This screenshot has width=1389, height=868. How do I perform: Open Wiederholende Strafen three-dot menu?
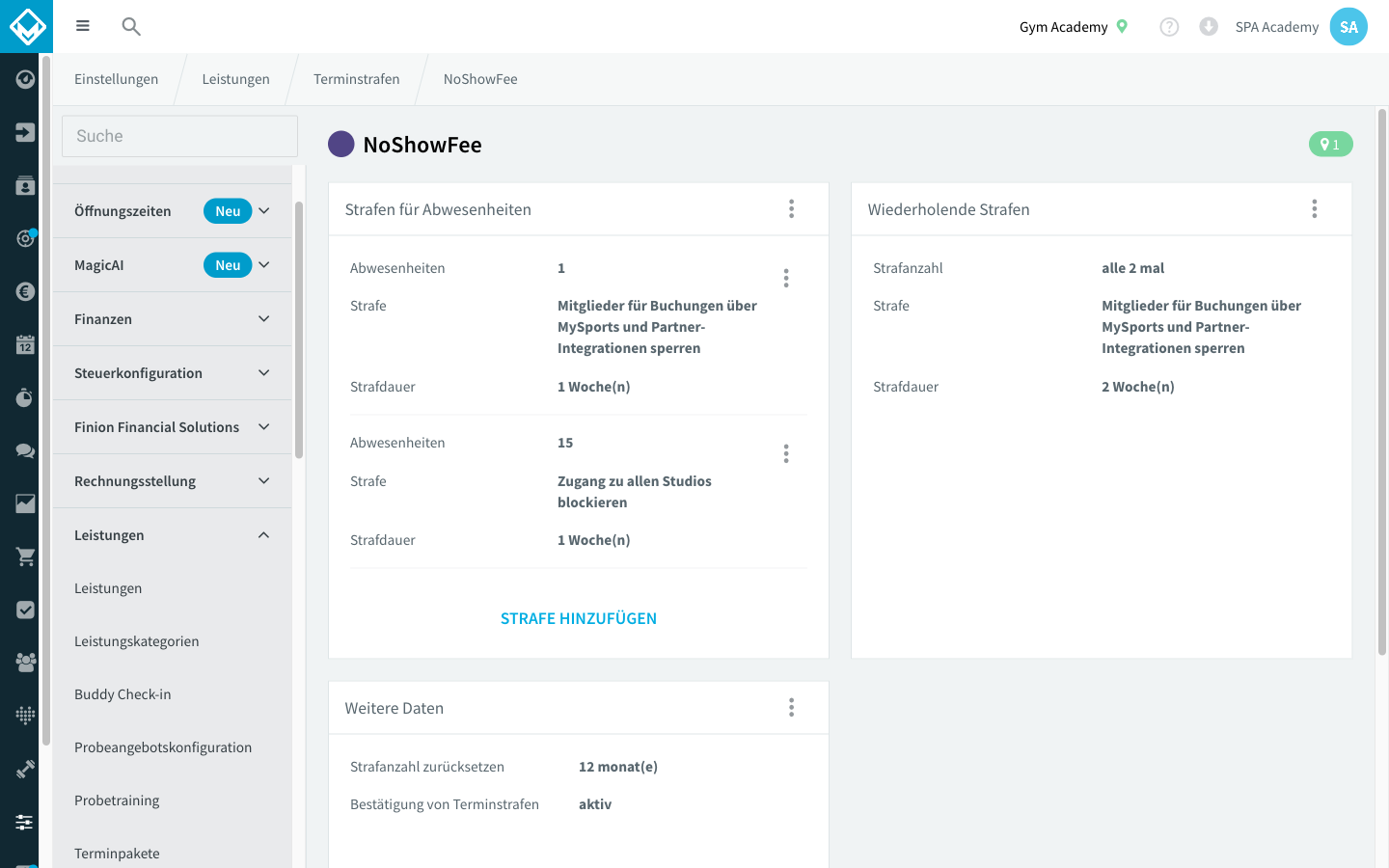pyautogui.click(x=1314, y=209)
